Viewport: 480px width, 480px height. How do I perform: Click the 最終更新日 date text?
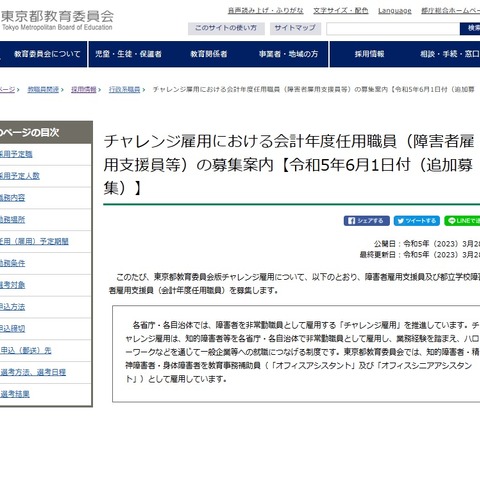click(420, 255)
